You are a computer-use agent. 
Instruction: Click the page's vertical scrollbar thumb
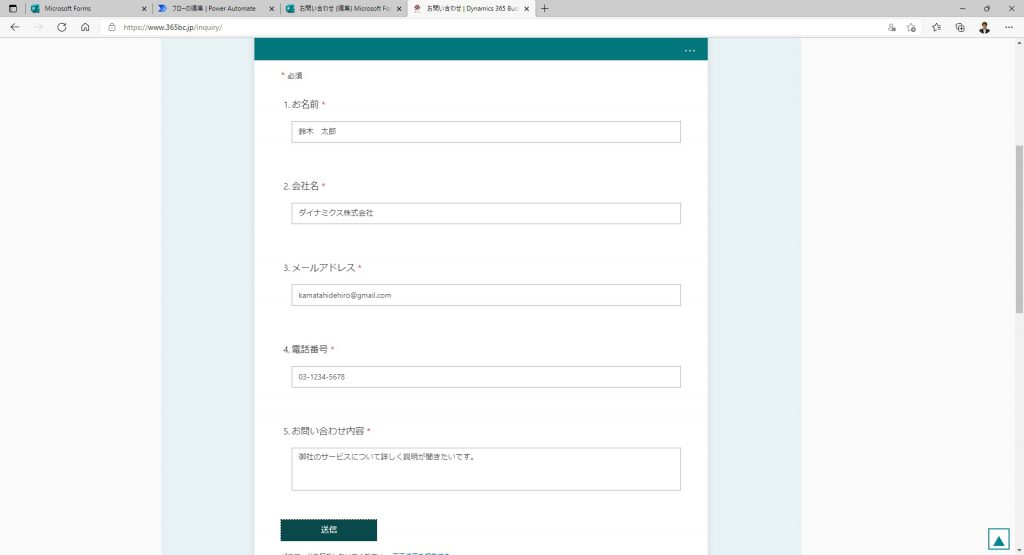[x=1019, y=230]
